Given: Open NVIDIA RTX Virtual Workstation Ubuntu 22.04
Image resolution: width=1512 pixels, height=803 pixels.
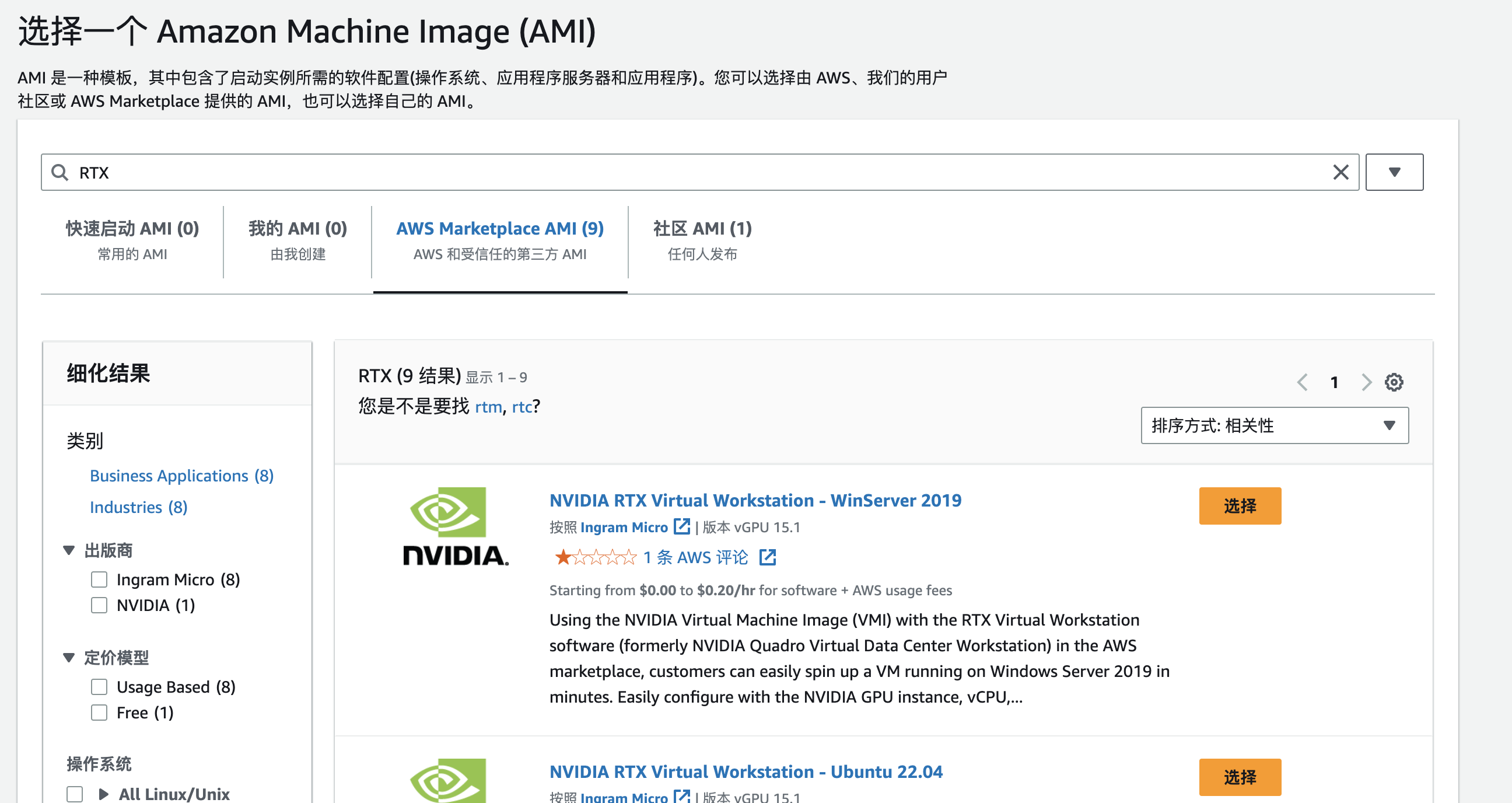Looking at the screenshot, I should 745,771.
